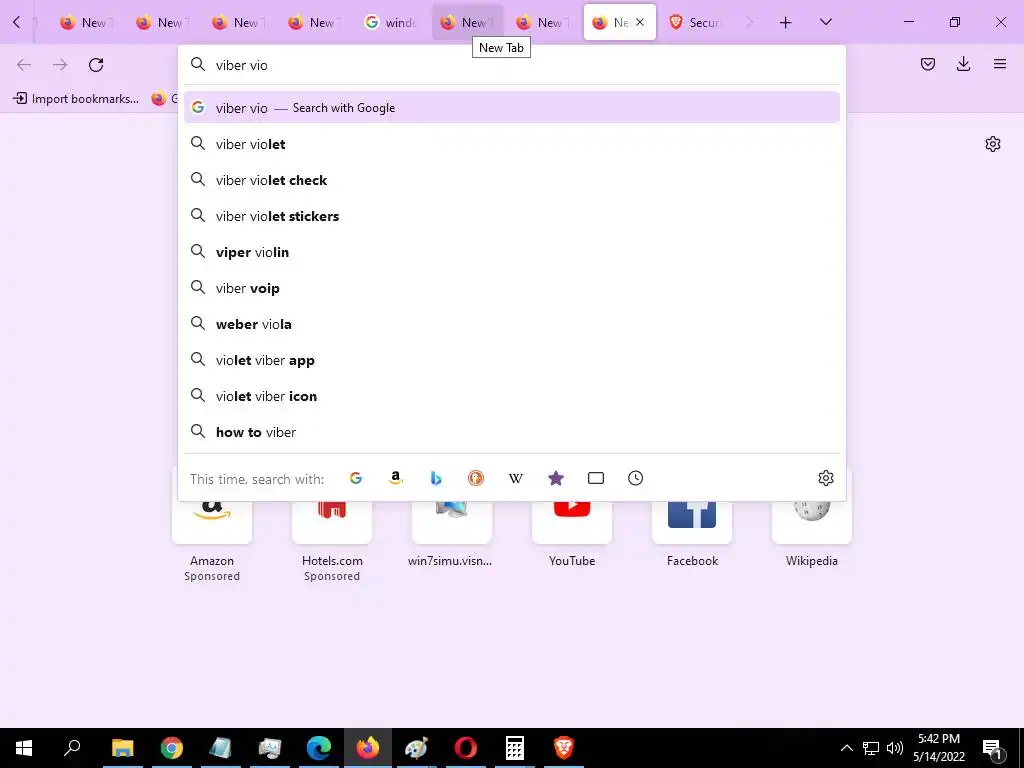Switch to the Google 'windo' tab
Viewport: 1024px width, 768px height.
click(x=391, y=22)
